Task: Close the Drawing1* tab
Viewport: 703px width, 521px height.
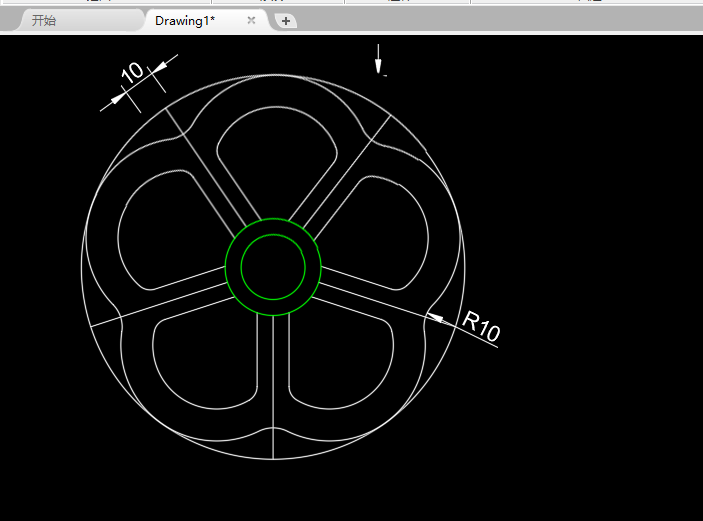Action: coord(252,20)
